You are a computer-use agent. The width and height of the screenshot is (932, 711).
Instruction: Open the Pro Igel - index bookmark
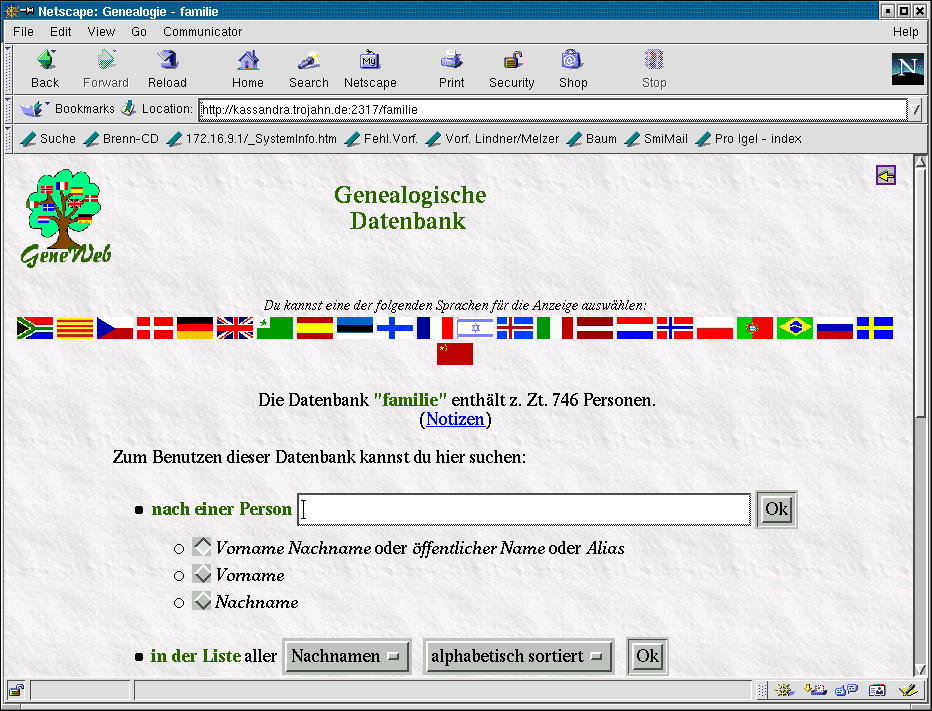[x=748, y=139]
